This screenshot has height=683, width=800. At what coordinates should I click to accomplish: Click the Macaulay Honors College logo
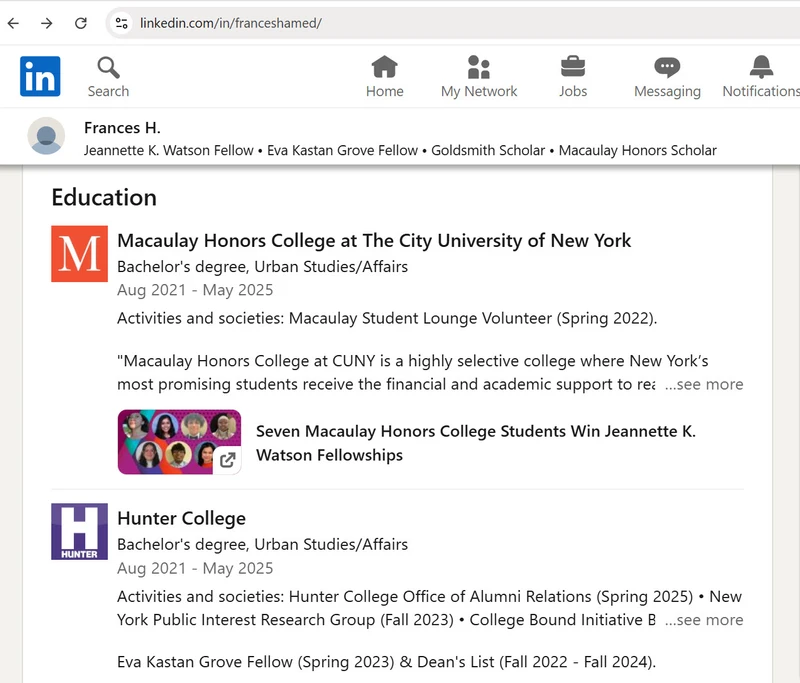[79, 254]
